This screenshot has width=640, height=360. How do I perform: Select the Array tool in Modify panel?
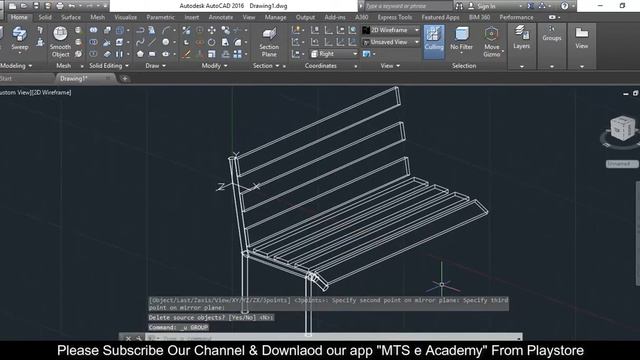pyautogui.click(x=238, y=54)
